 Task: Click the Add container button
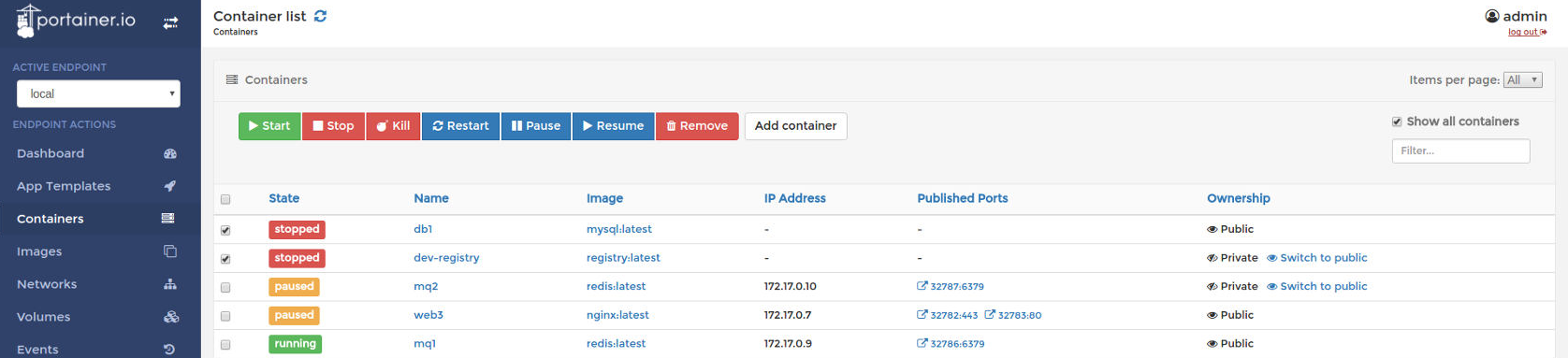point(796,126)
